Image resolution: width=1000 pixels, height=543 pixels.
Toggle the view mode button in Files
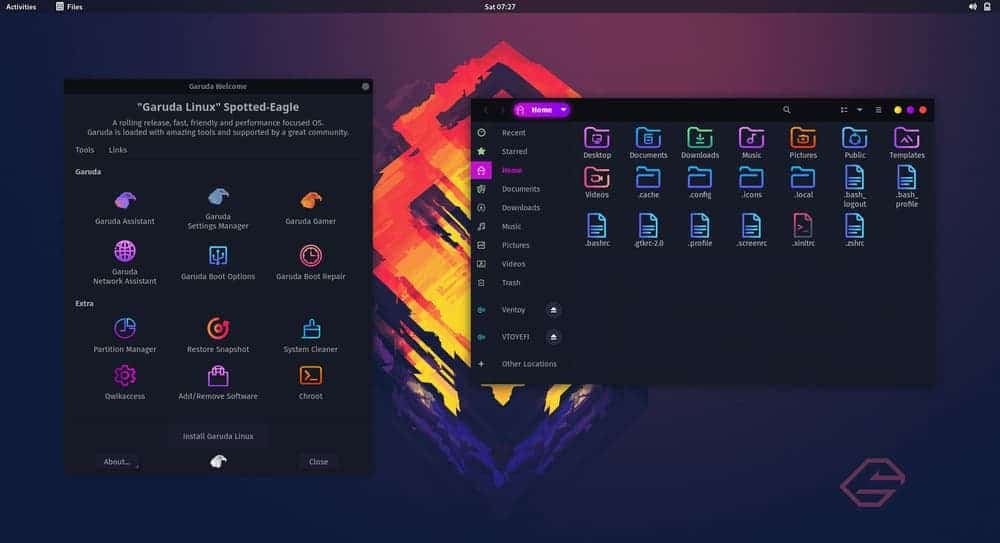click(844, 110)
